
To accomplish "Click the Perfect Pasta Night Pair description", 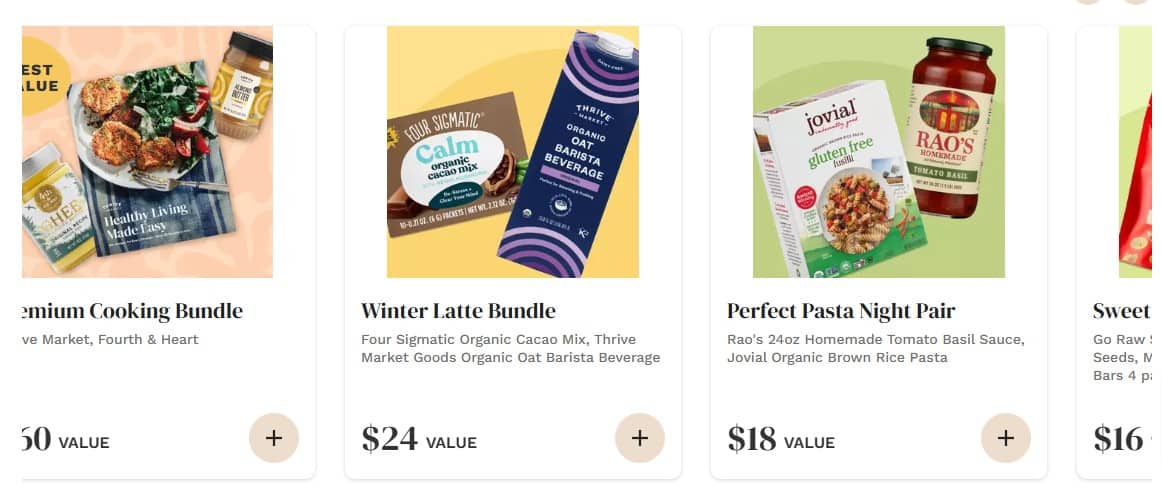I will pyautogui.click(x=876, y=349).
